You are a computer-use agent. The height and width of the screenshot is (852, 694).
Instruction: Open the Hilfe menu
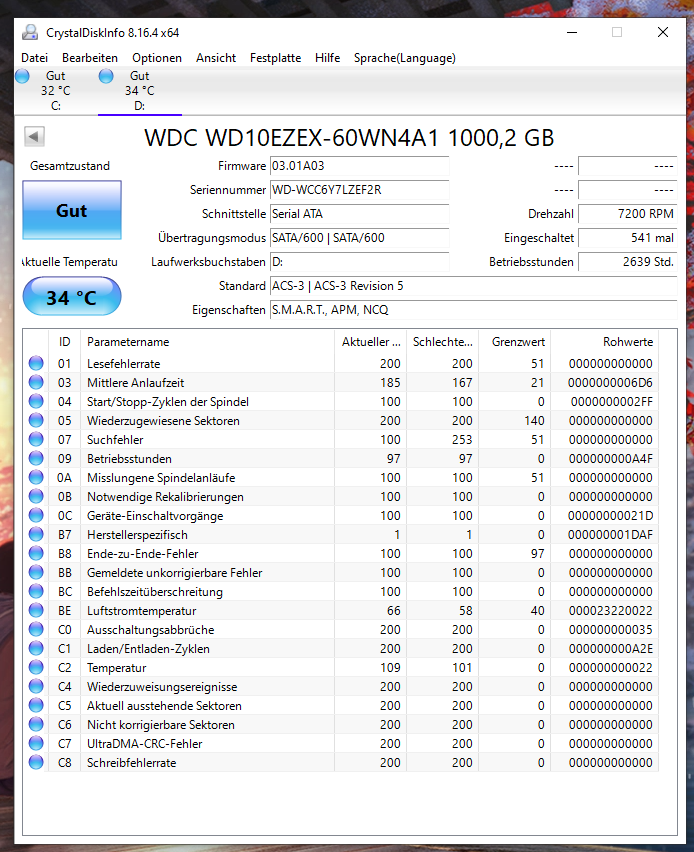(327, 58)
